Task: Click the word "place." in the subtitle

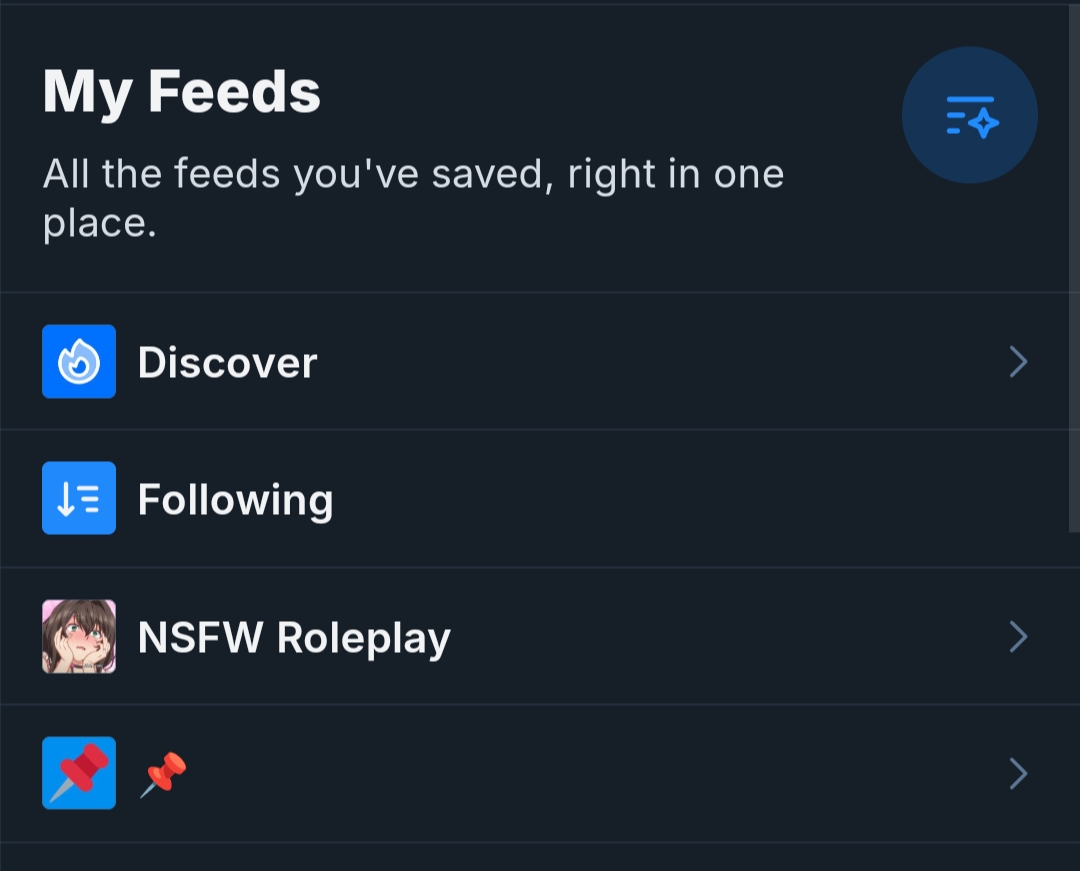Action: coord(99,223)
